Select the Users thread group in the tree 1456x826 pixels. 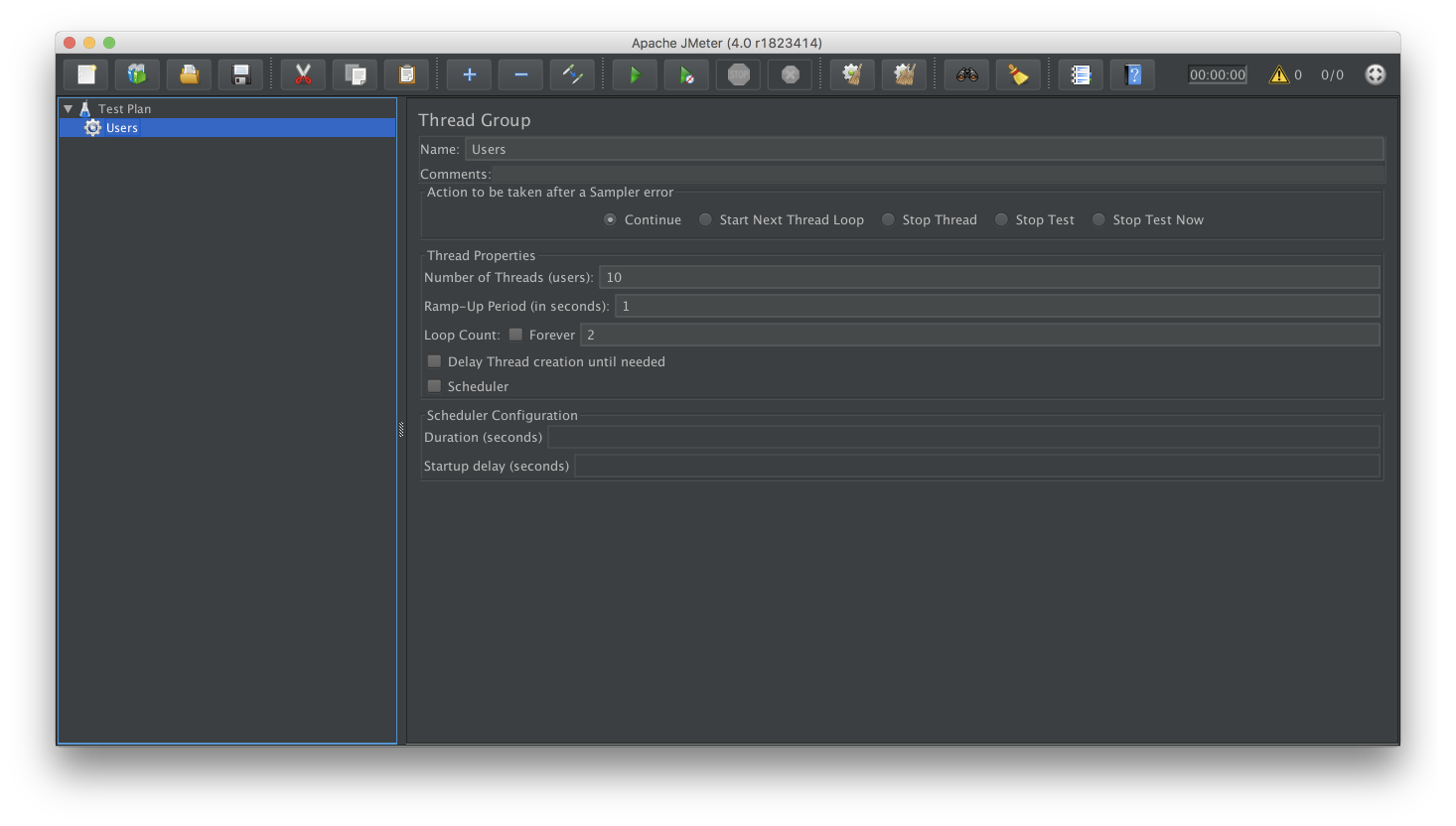click(120, 127)
